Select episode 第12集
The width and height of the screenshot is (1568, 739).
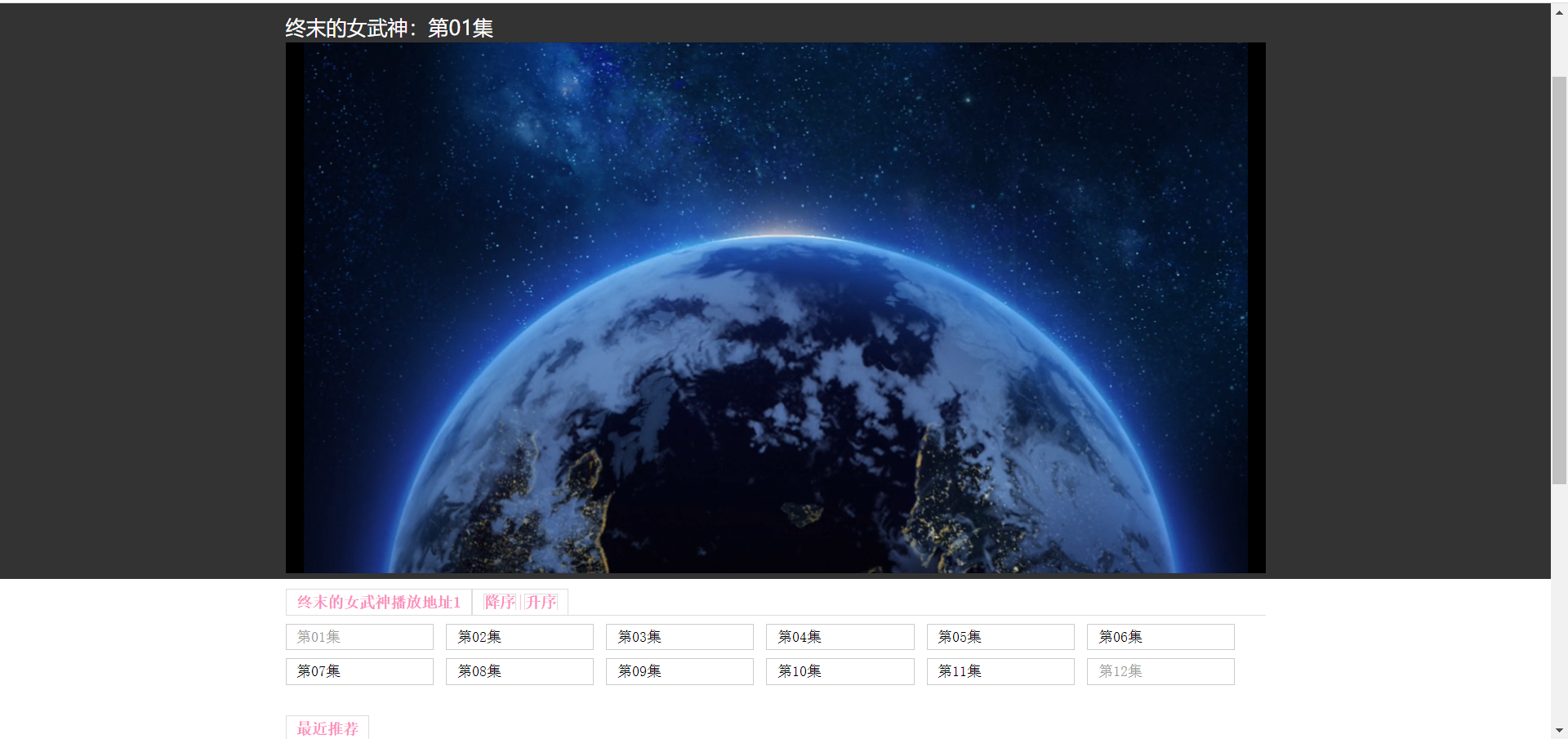click(1160, 671)
